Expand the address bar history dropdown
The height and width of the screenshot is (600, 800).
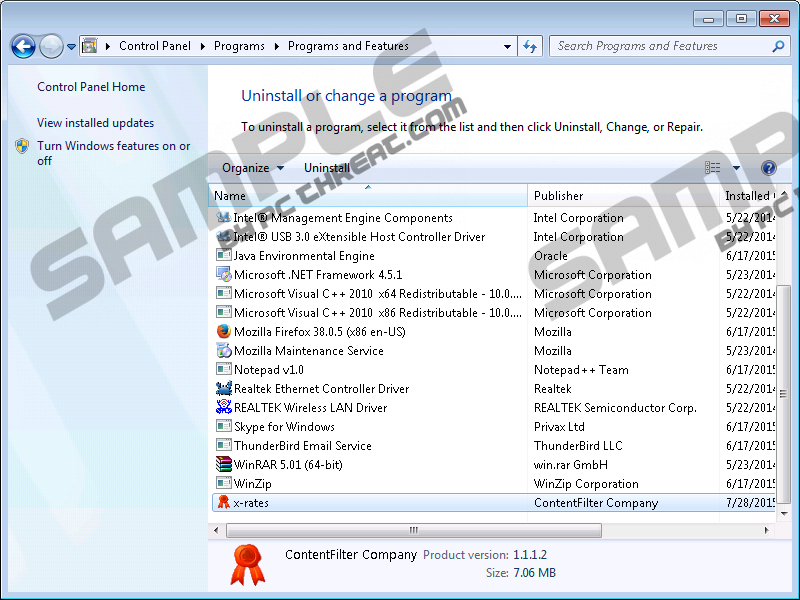[508, 46]
